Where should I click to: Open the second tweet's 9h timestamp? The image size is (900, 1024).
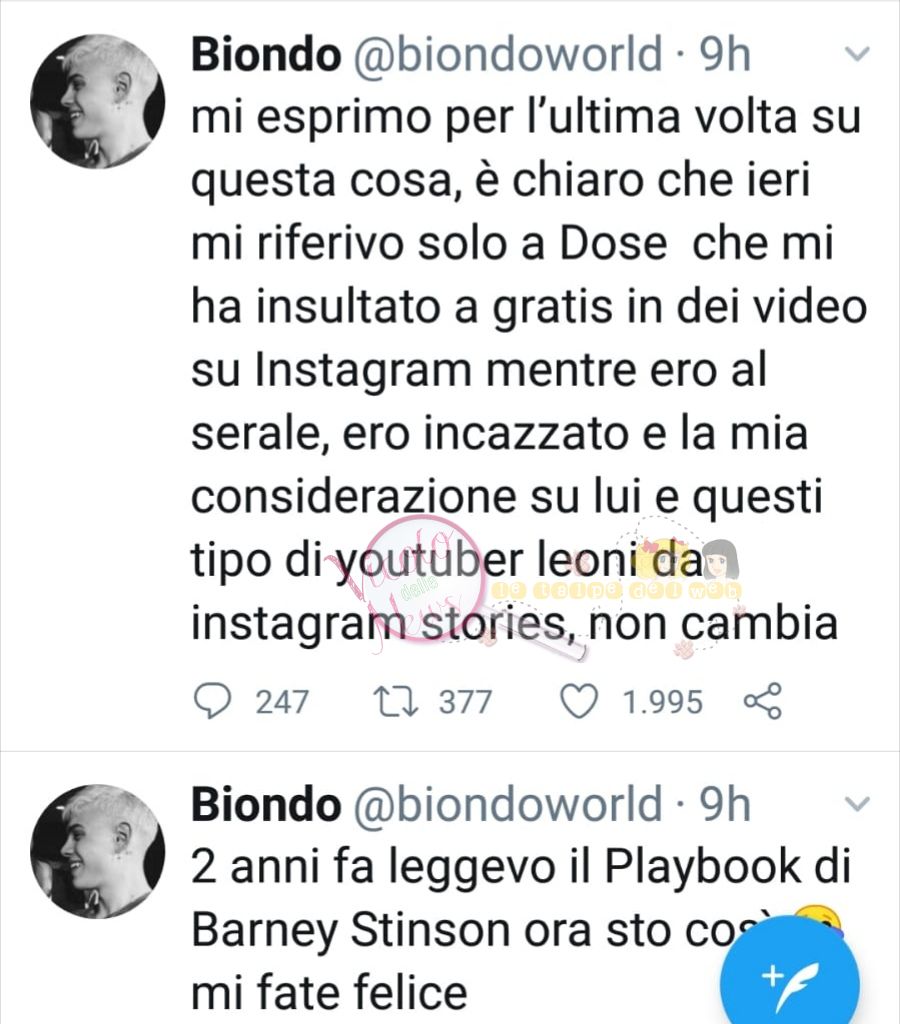click(725, 804)
